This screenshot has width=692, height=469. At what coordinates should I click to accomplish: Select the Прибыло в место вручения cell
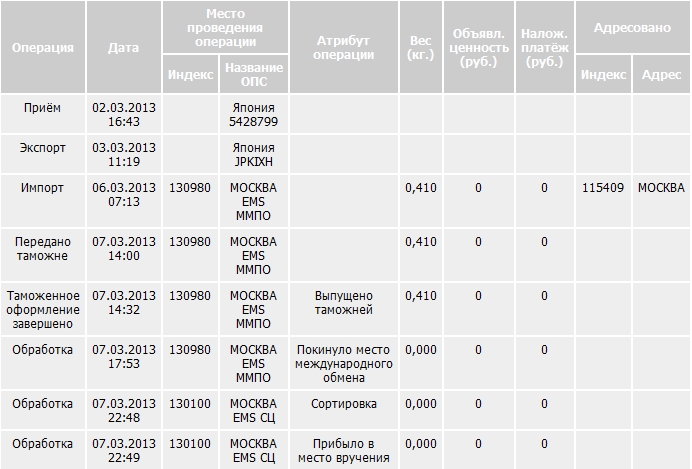[343, 451]
